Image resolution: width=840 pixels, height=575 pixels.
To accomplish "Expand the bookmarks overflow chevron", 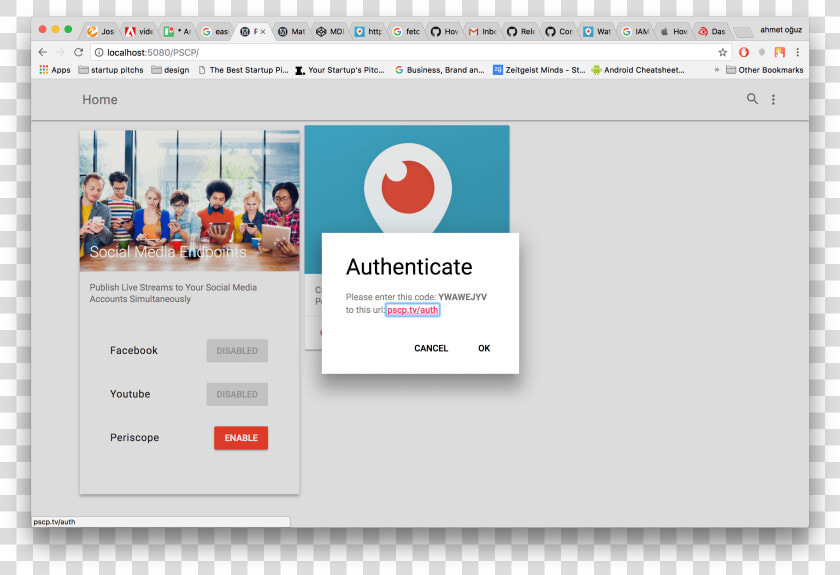I will (x=717, y=70).
